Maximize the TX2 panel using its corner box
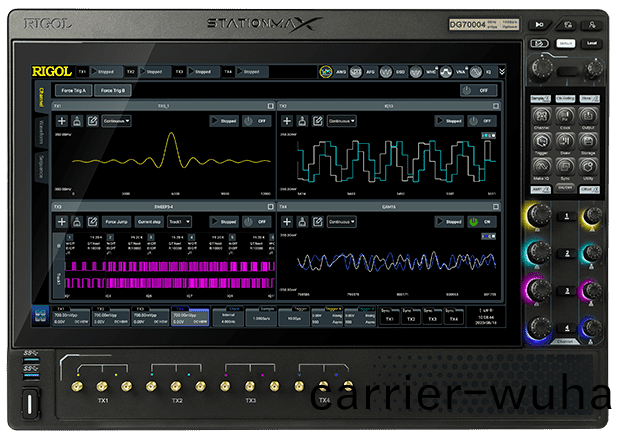This screenshot has height=439, width=617. click(x=495, y=105)
